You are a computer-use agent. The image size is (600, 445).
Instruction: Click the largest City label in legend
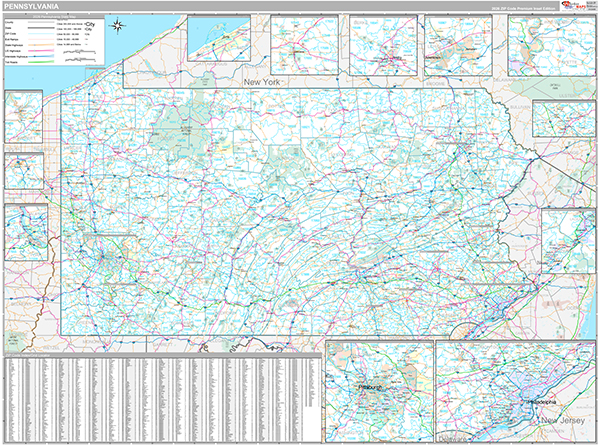pos(90,24)
